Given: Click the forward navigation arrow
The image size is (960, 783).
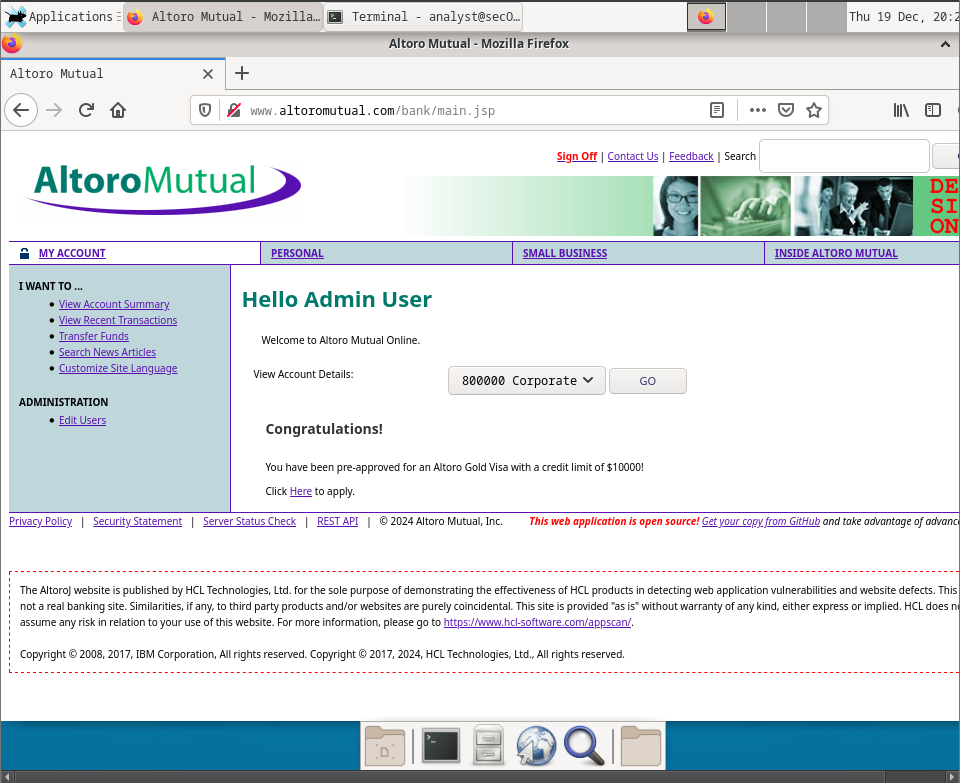Looking at the screenshot, I should click(x=54, y=110).
